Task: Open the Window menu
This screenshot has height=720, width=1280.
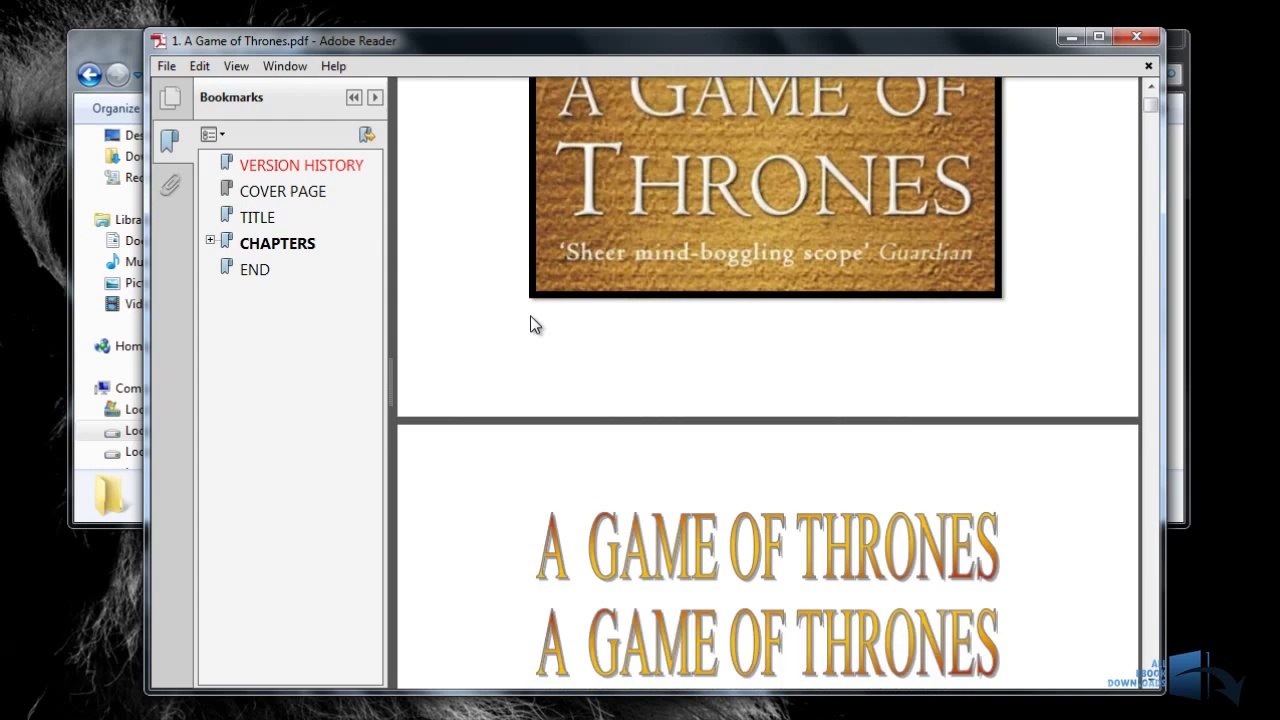Action: point(285,66)
